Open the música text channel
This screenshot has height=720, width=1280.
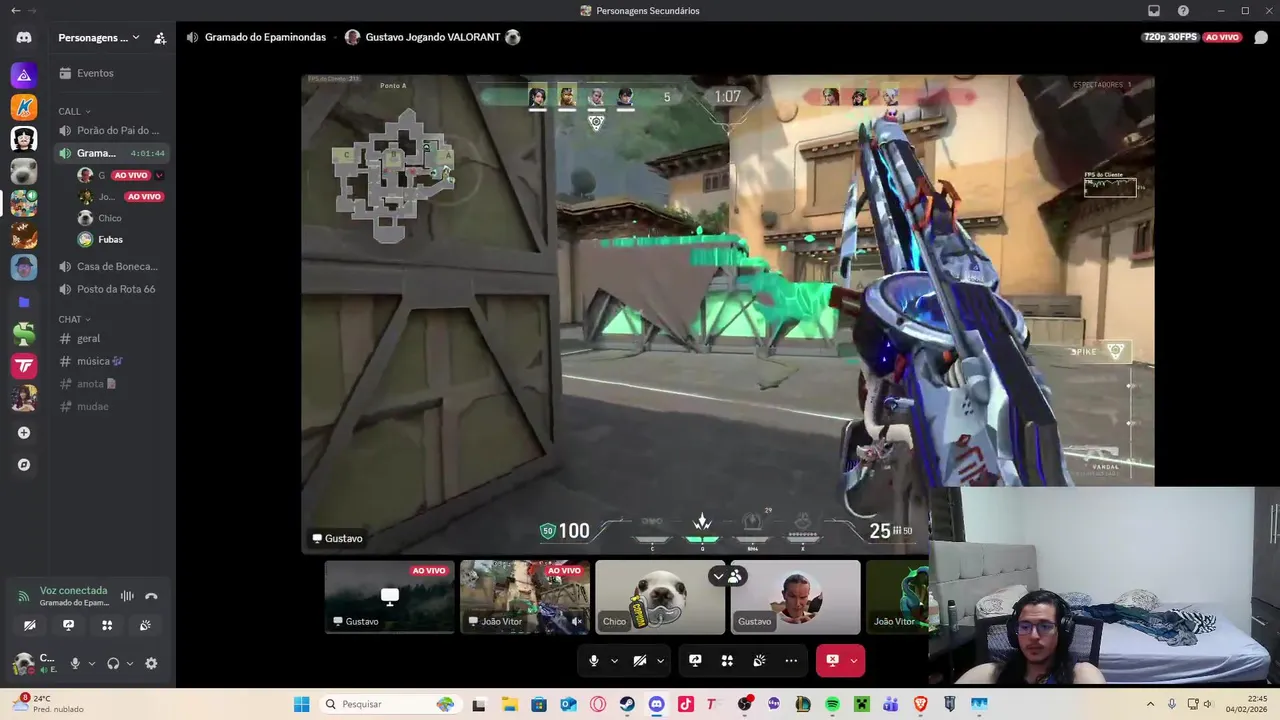110,361
